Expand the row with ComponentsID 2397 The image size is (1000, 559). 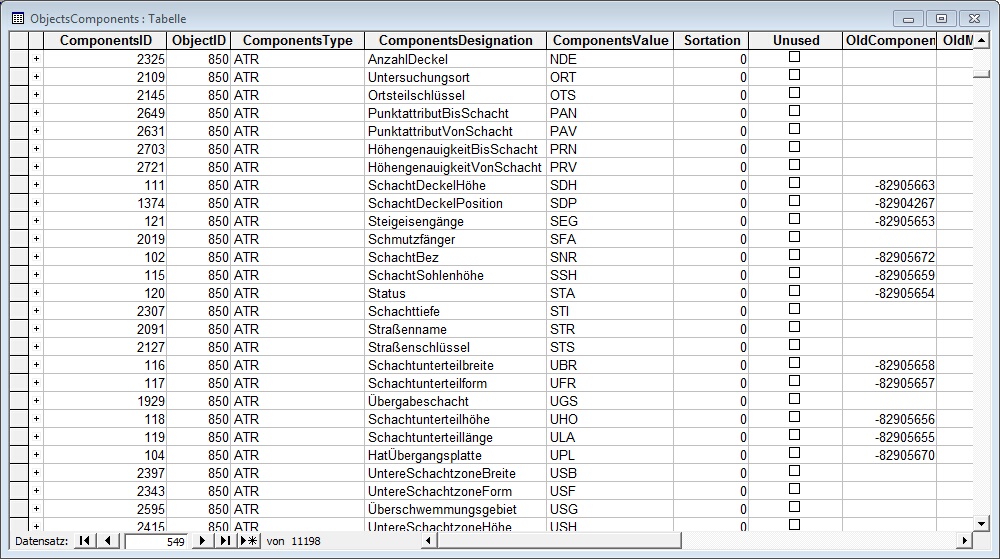tap(36, 473)
